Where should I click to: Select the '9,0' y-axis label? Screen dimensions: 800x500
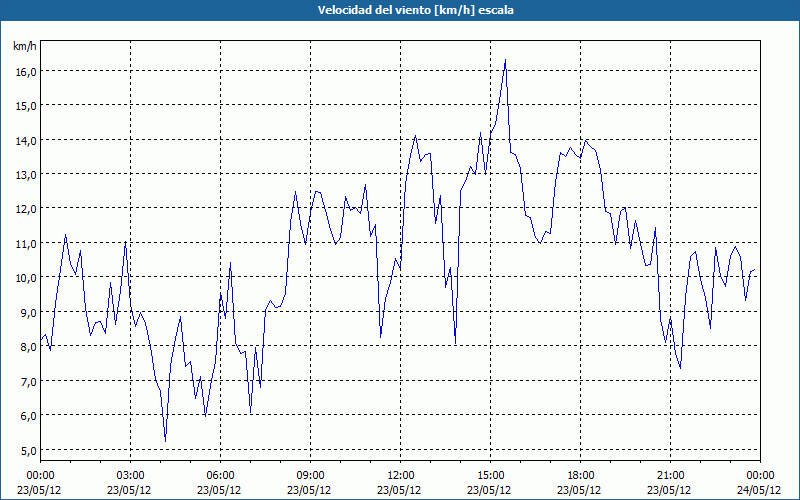pyautogui.click(x=28, y=312)
